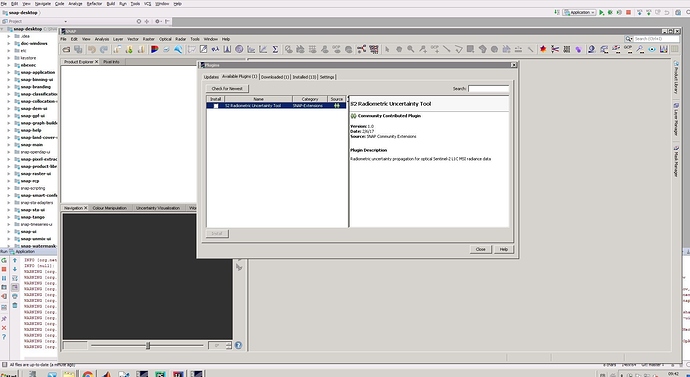
Task: Click the Navigation zoom slider handle
Action: pos(148,346)
